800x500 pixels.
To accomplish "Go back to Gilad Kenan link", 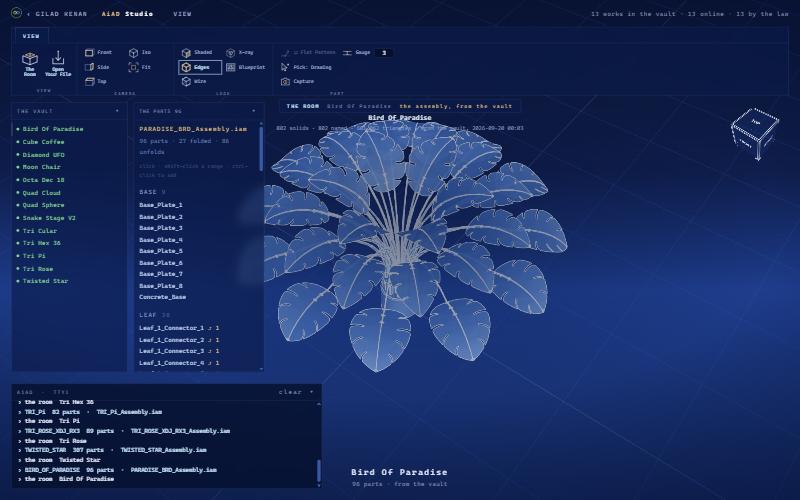I will (x=58, y=14).
